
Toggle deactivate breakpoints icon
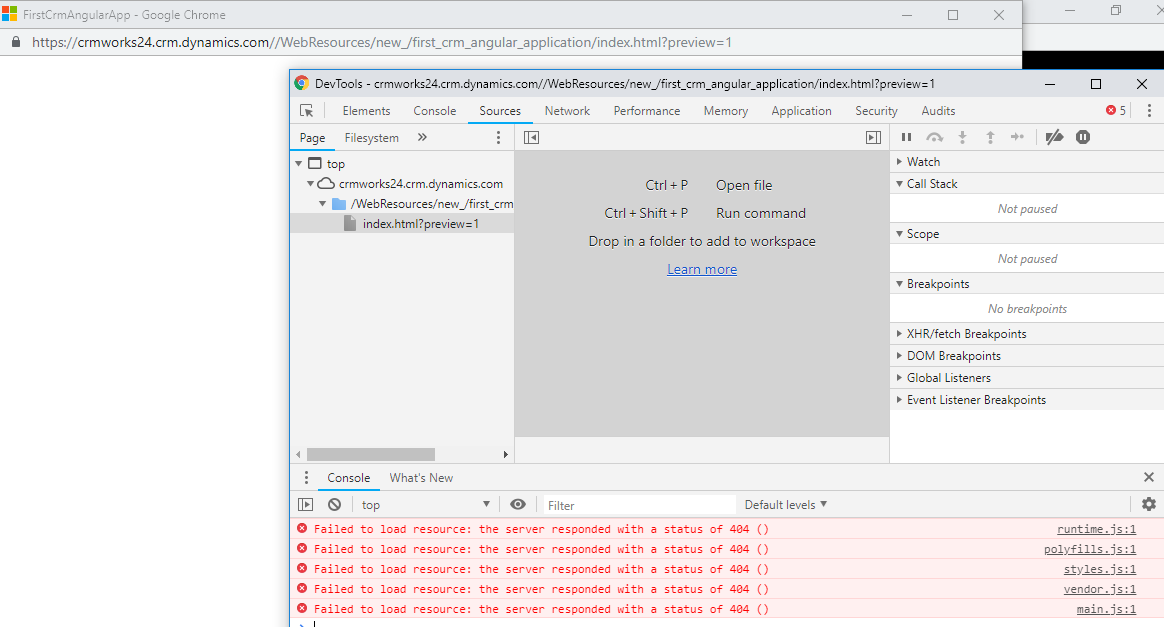[1054, 137]
